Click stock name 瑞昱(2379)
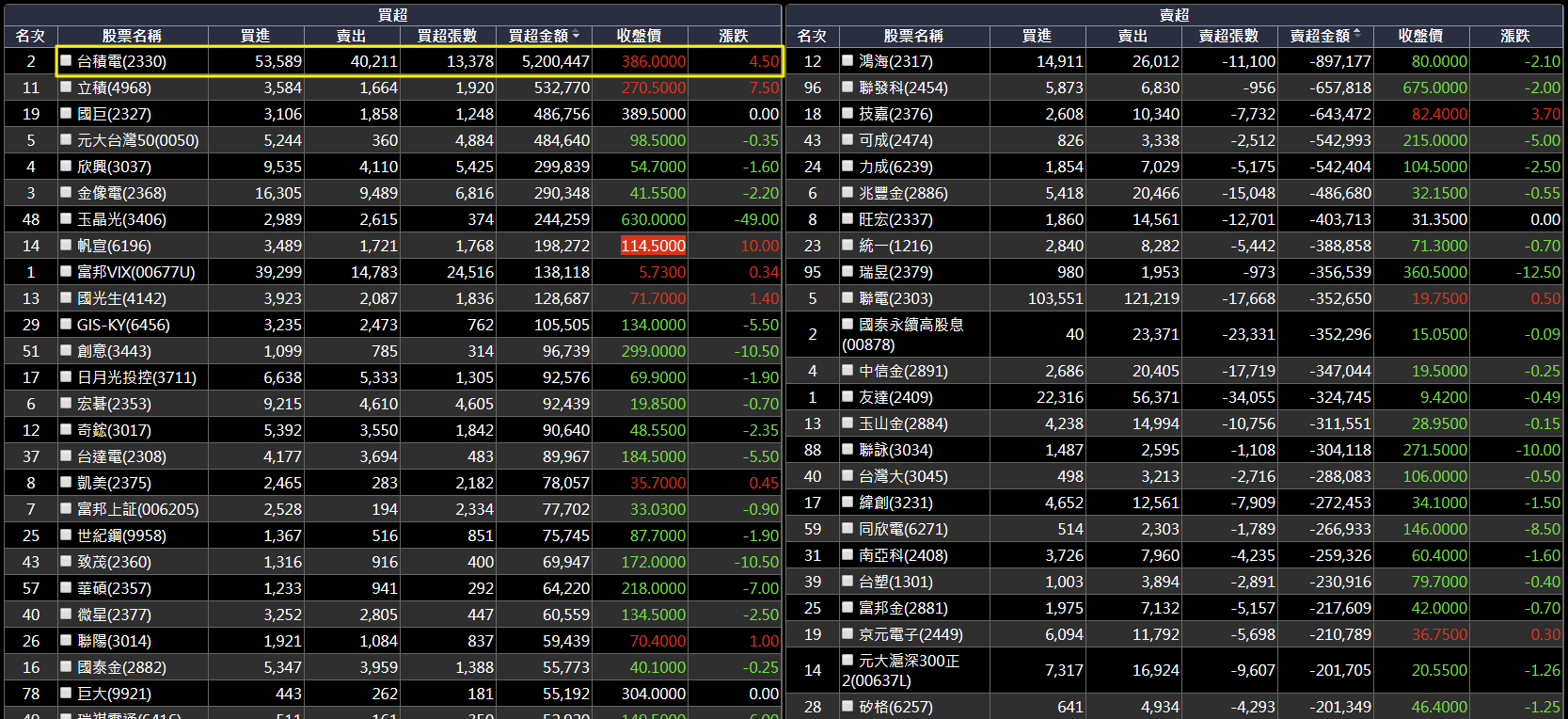 [895, 272]
